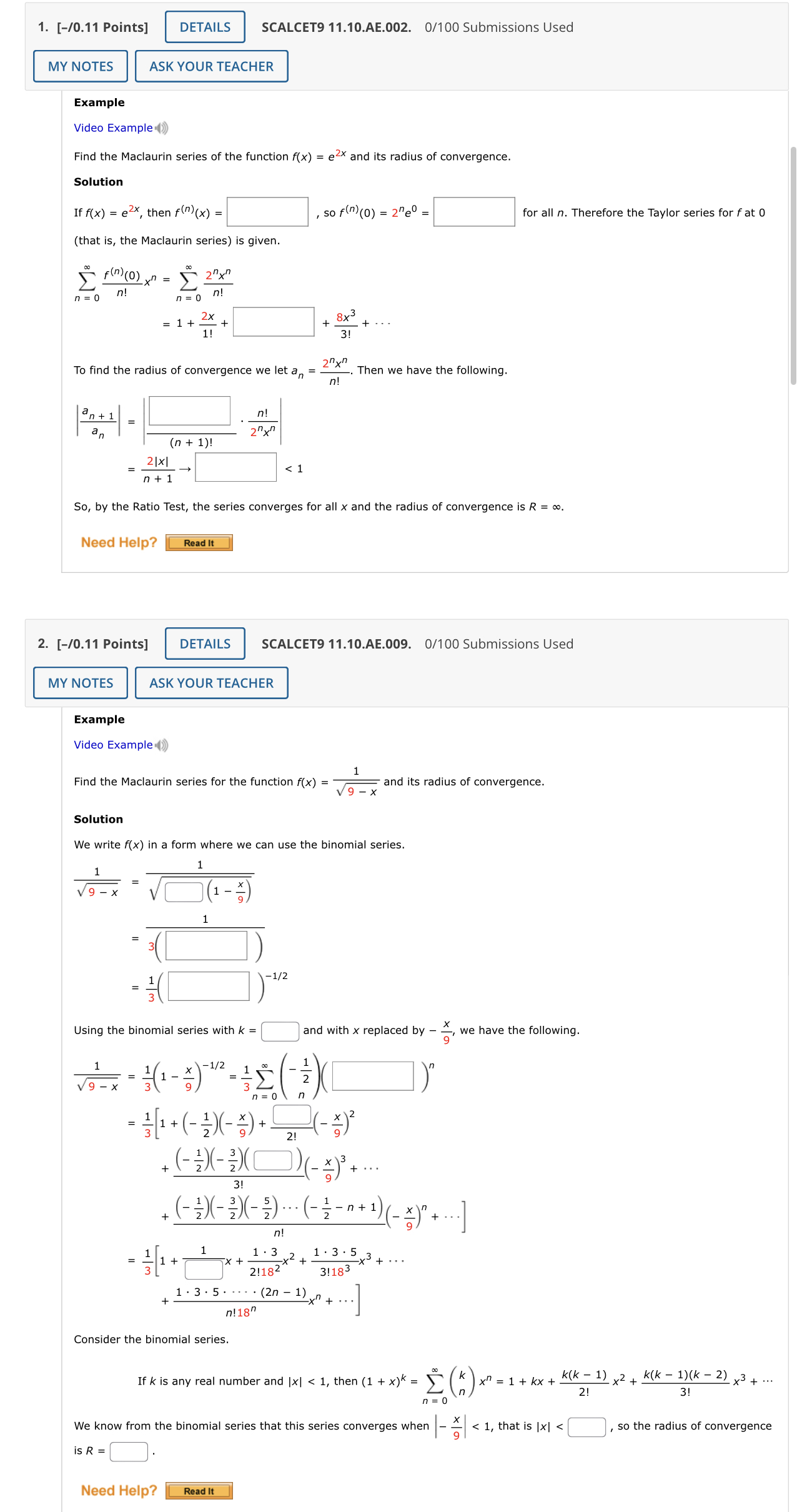Click ASK YOUR TEACHER for question 1
802x1512 pixels.
click(x=211, y=66)
